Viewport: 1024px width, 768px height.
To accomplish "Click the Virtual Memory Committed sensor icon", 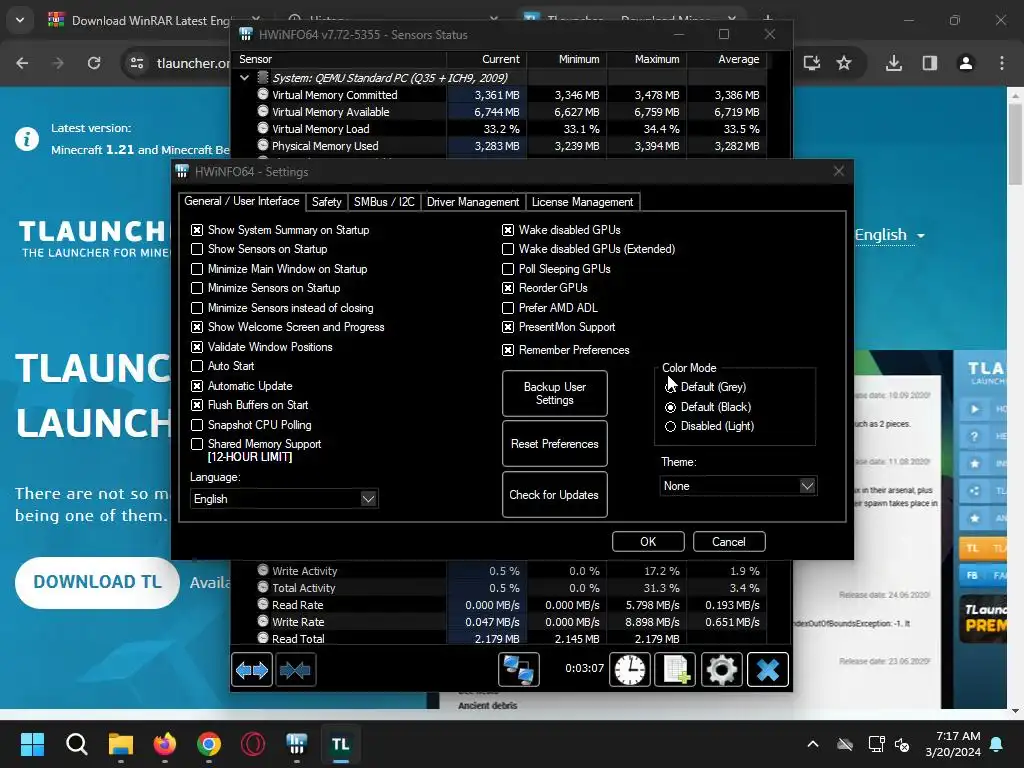I will 263,94.
